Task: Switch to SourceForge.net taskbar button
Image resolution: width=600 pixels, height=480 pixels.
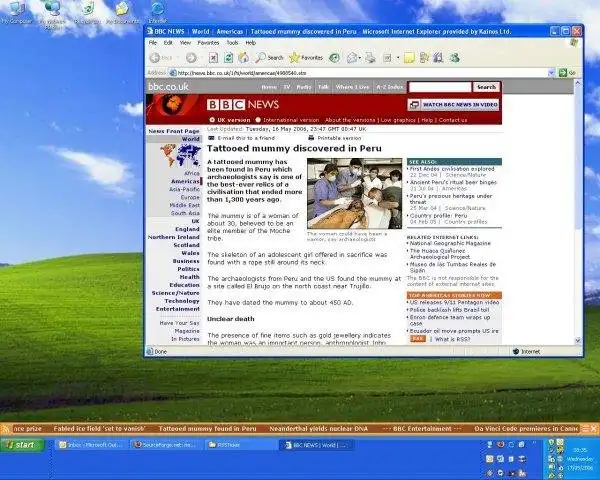Action: 165,445
